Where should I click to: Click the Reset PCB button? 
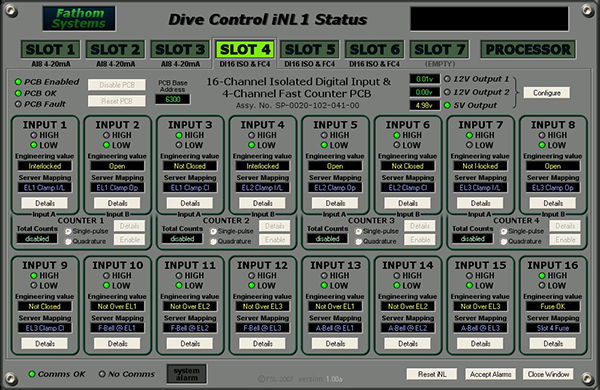[x=117, y=101]
